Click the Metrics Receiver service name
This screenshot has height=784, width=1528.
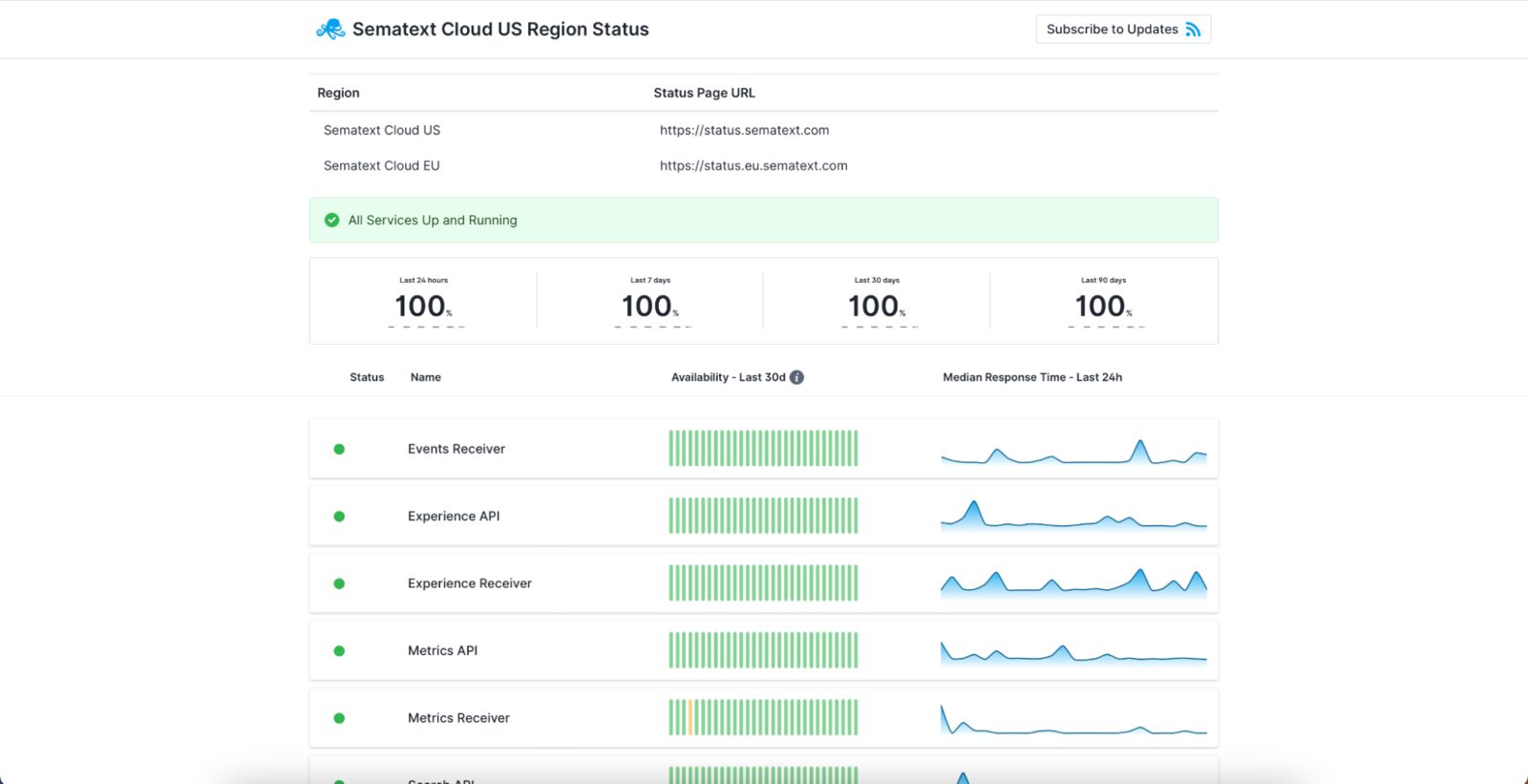click(x=458, y=718)
